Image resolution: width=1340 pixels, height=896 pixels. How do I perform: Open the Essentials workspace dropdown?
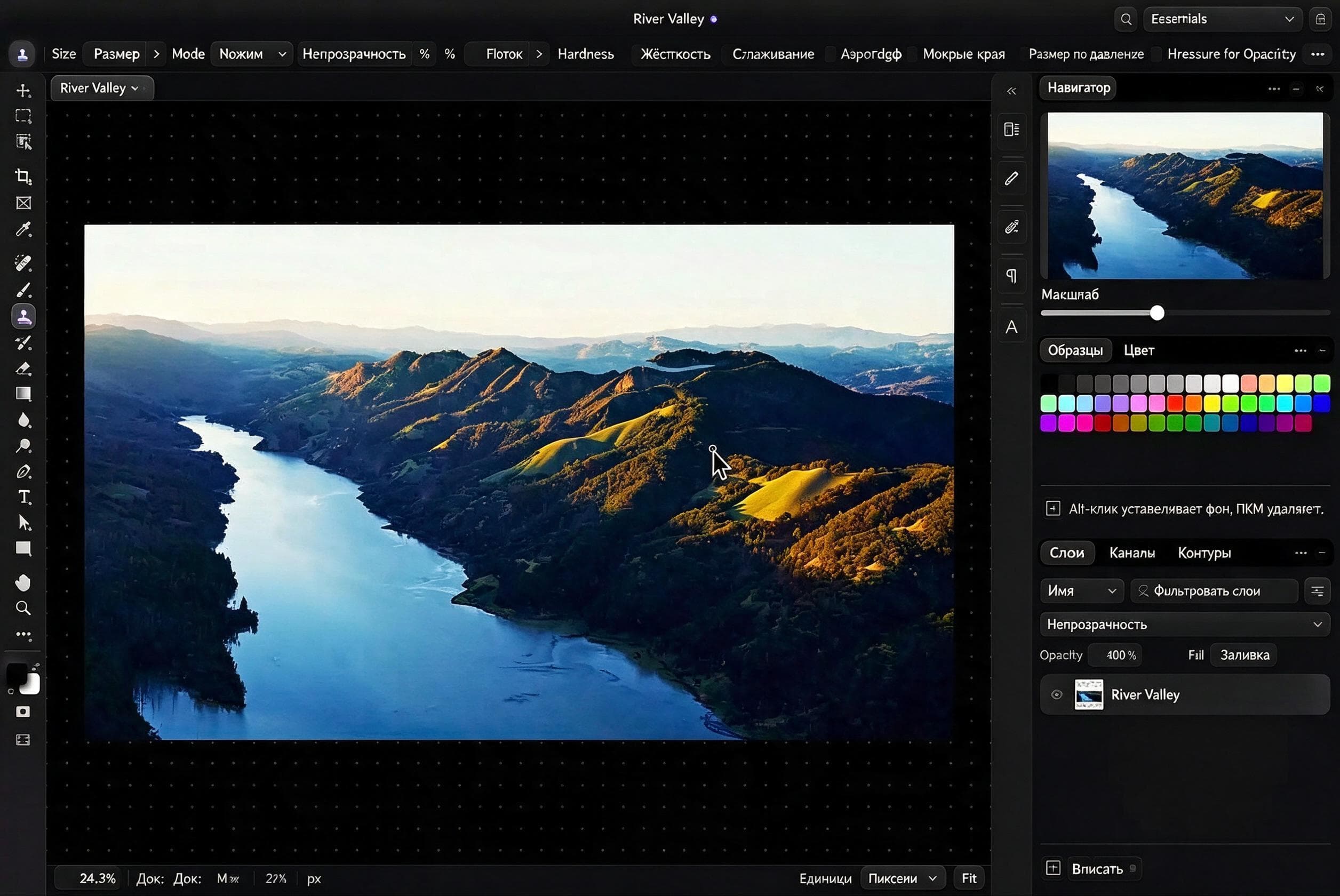(1222, 19)
